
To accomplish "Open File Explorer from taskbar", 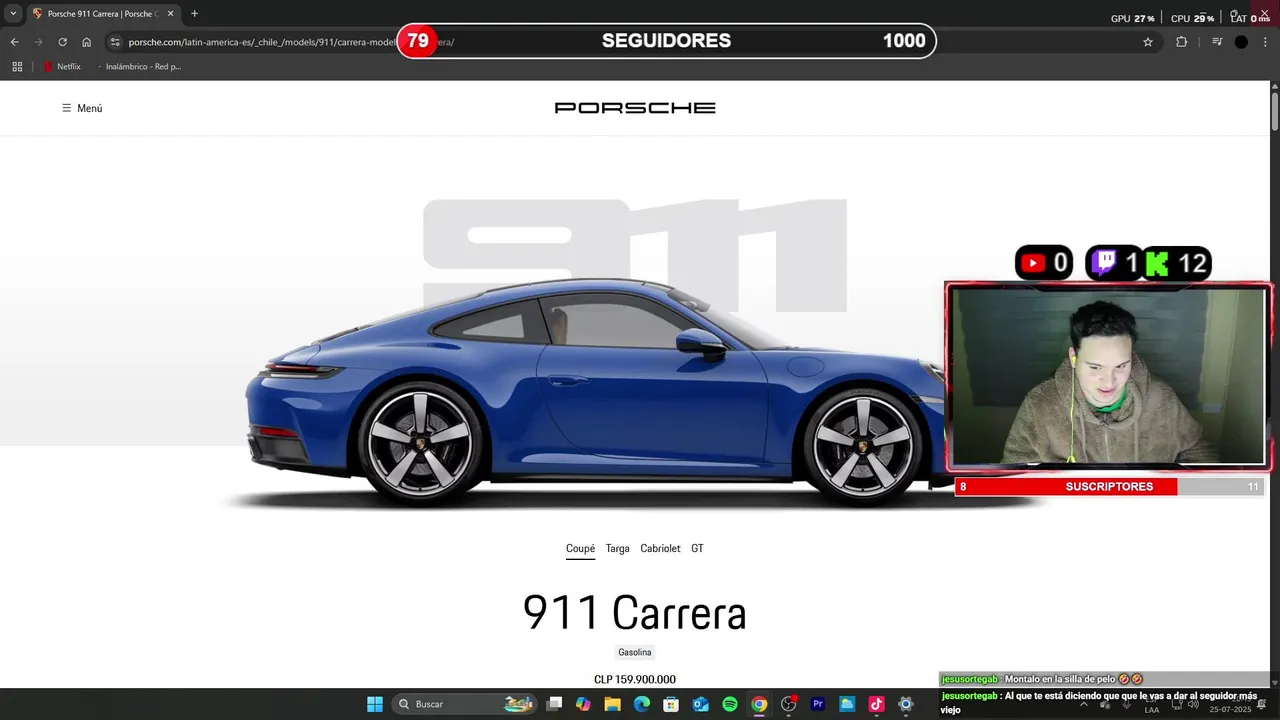I will [613, 704].
